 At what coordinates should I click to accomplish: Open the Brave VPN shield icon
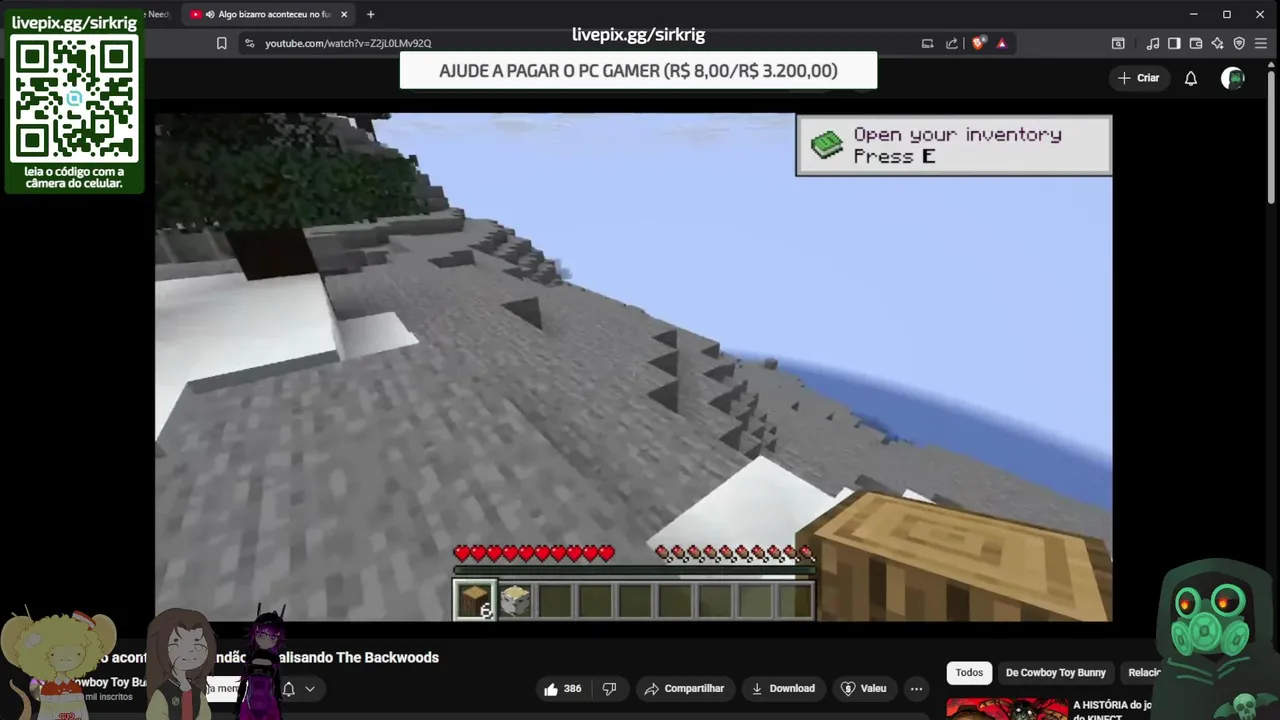click(1239, 43)
